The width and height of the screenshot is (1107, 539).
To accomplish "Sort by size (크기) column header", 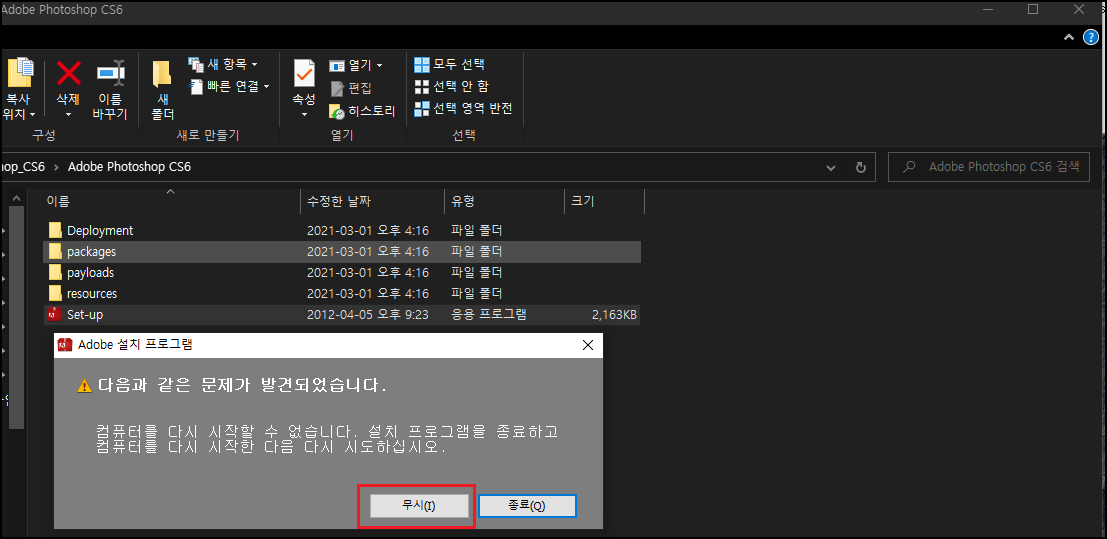I will pos(604,201).
